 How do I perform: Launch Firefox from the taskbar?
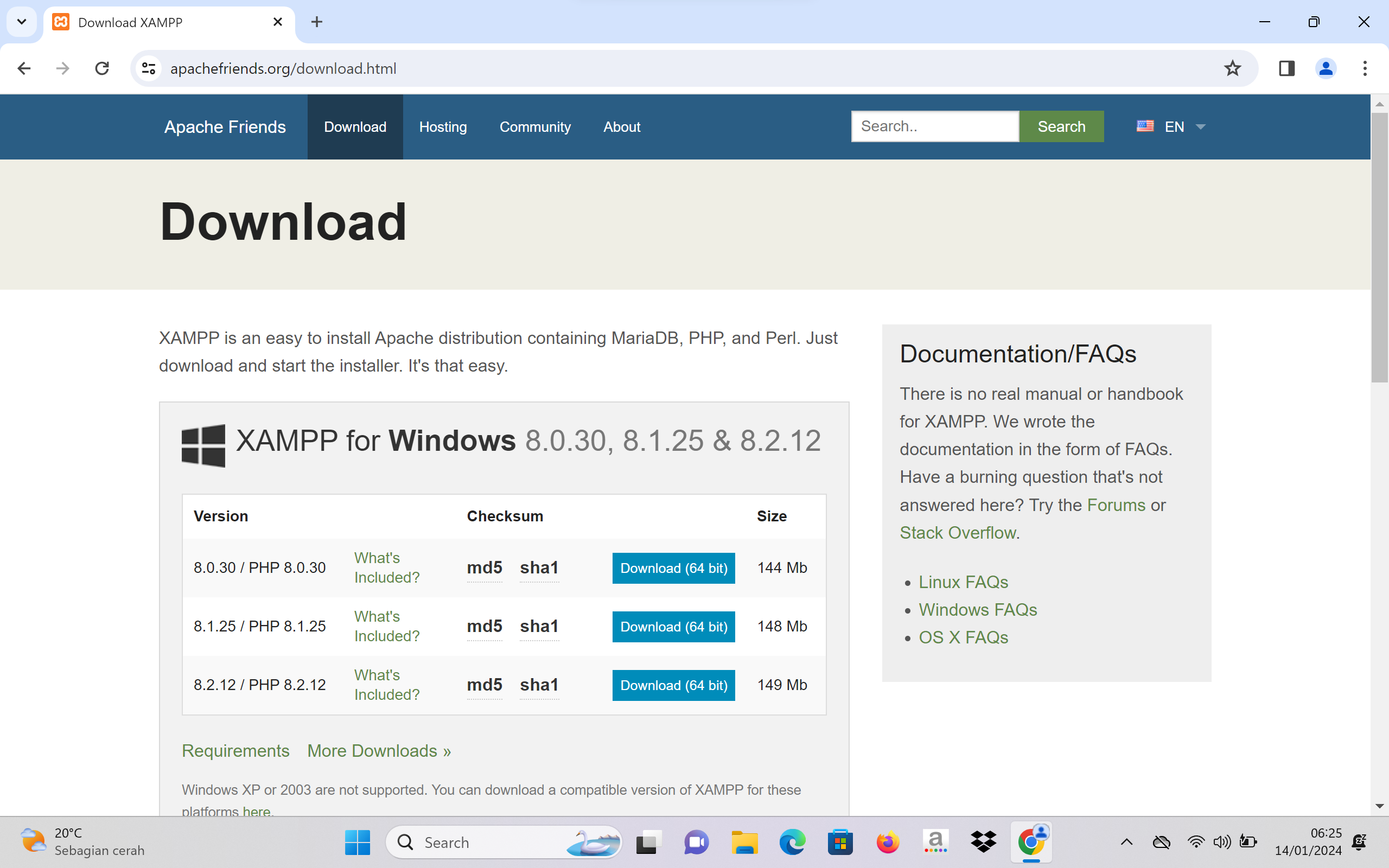click(x=887, y=841)
